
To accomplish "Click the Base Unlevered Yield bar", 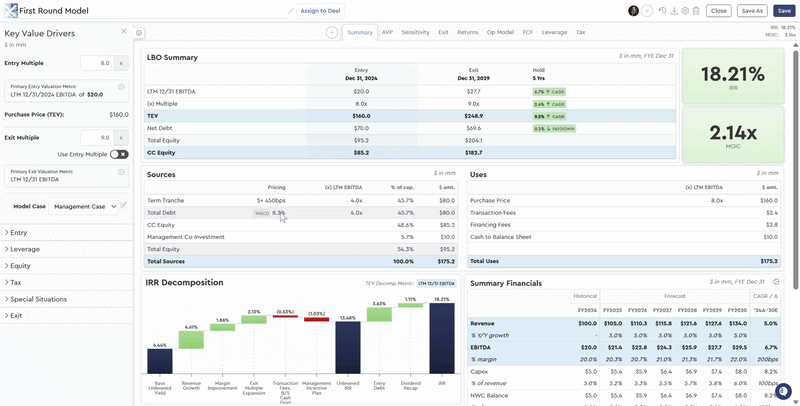I will 160,361.
